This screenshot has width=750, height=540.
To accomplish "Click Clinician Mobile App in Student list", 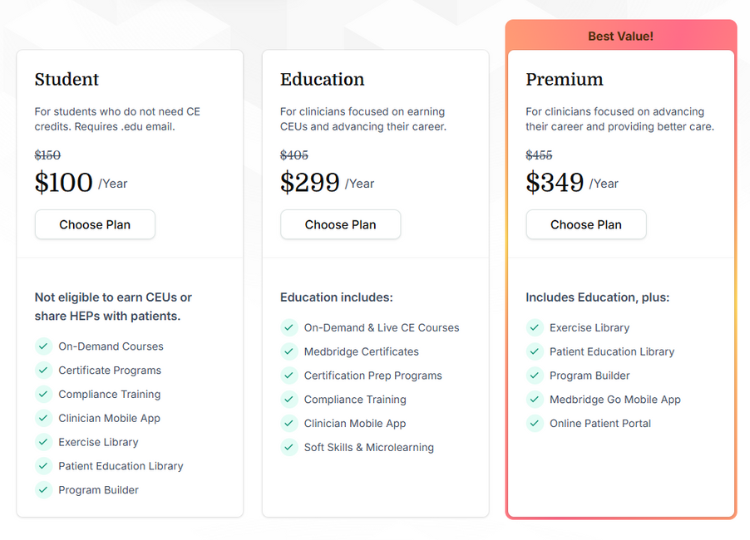I will point(109,418).
